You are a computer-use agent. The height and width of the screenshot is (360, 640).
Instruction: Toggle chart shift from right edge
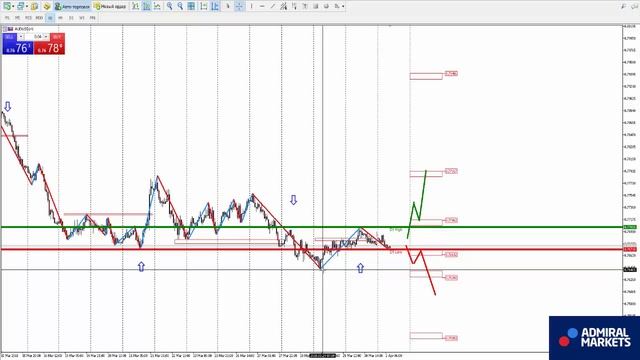[215, 6]
